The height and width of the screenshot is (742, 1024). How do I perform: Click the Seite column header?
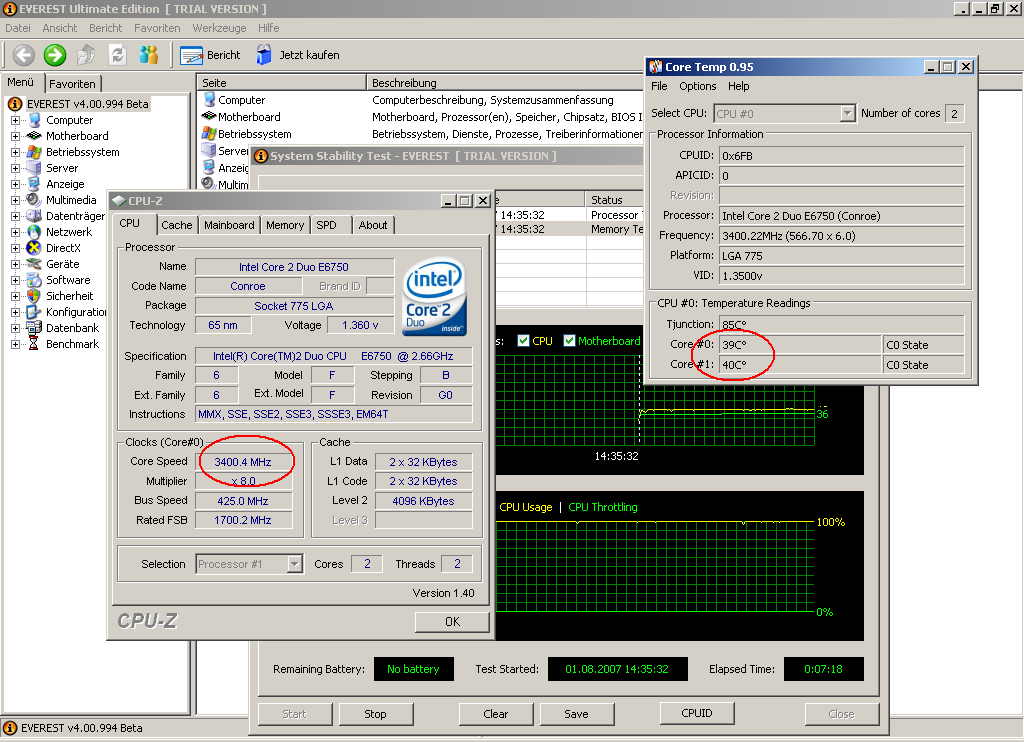click(281, 82)
